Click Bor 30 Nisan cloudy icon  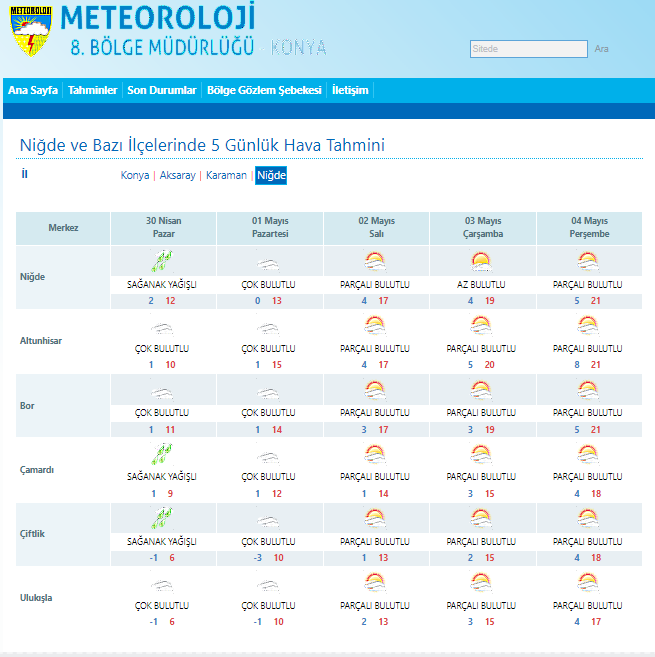(162, 393)
